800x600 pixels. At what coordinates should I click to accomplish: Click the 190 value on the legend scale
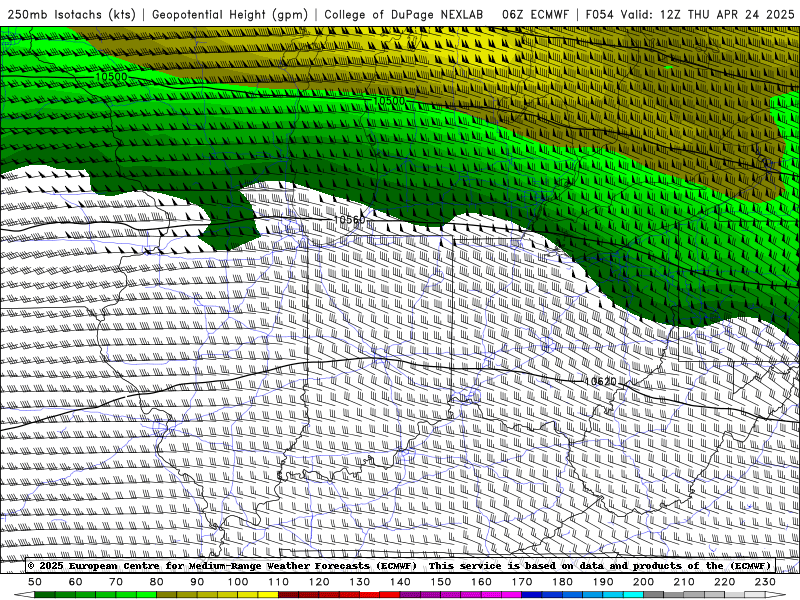(x=603, y=582)
